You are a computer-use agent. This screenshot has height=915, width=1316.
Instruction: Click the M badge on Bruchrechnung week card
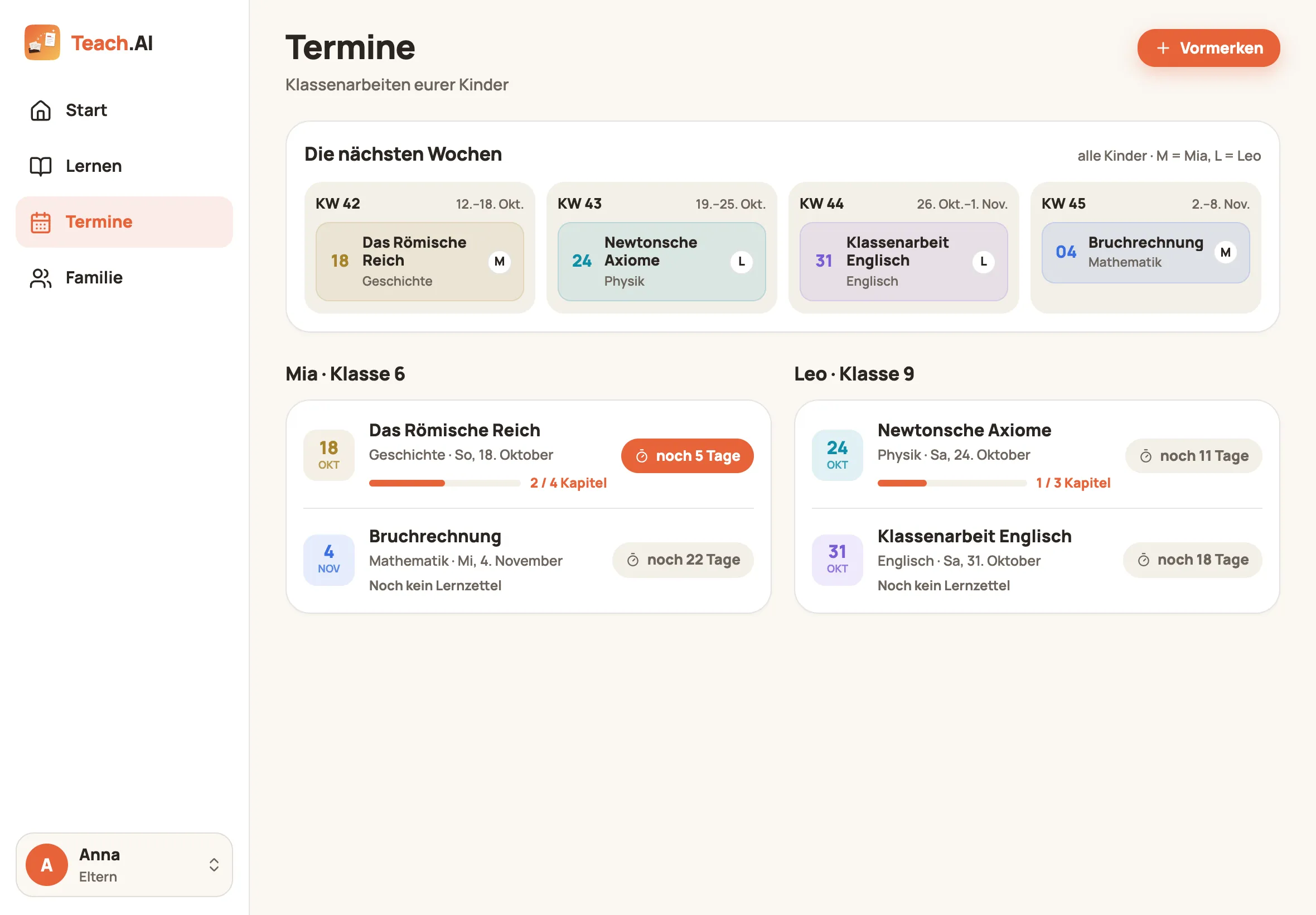click(1225, 252)
